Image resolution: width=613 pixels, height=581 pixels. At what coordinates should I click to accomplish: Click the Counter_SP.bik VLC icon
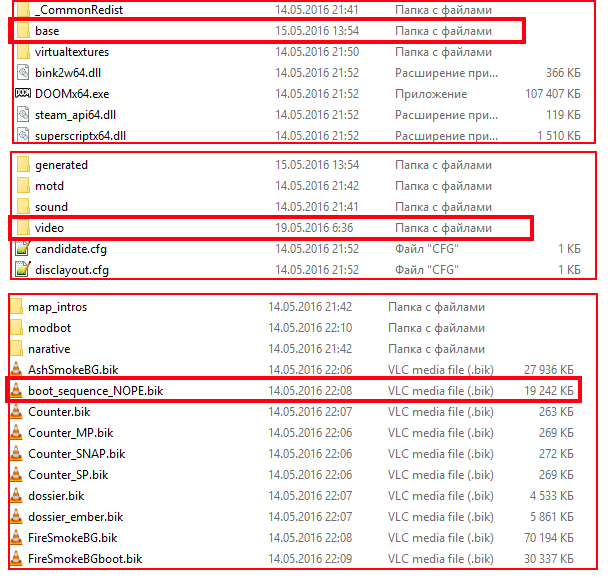click(x=16, y=474)
